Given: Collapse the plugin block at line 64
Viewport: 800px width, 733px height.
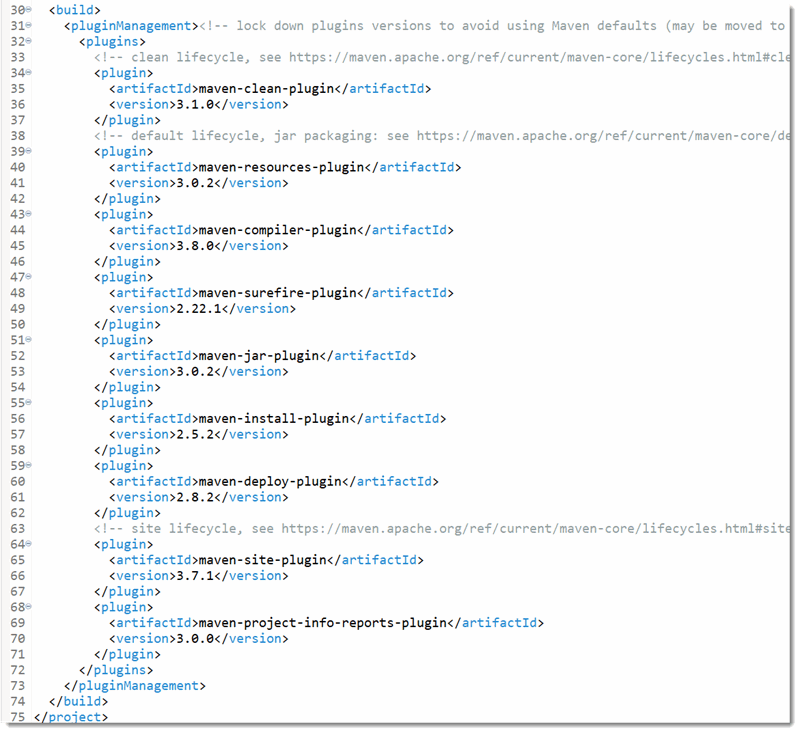Looking at the screenshot, I should (29, 544).
